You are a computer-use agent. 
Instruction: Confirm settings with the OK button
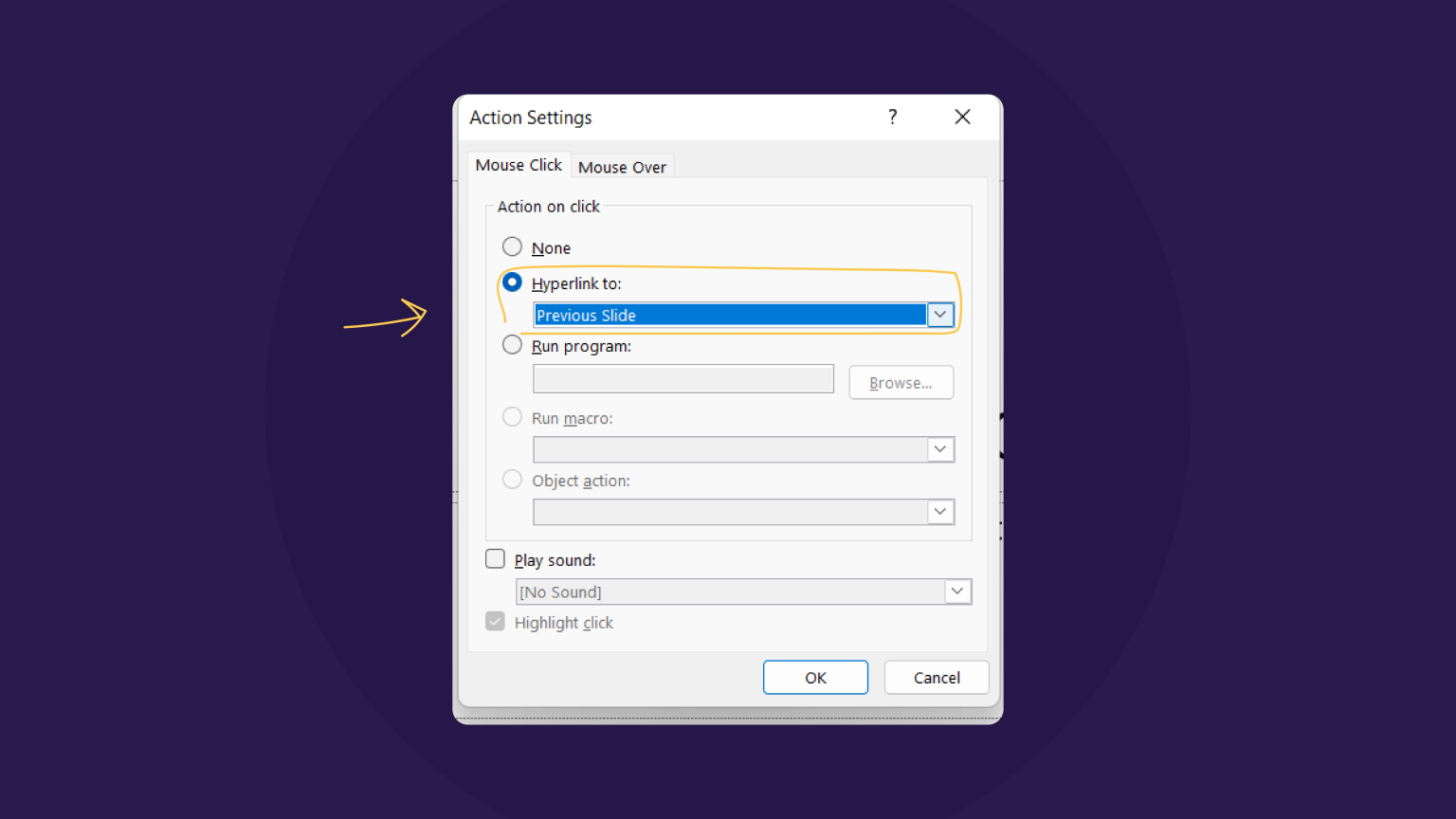tap(815, 677)
